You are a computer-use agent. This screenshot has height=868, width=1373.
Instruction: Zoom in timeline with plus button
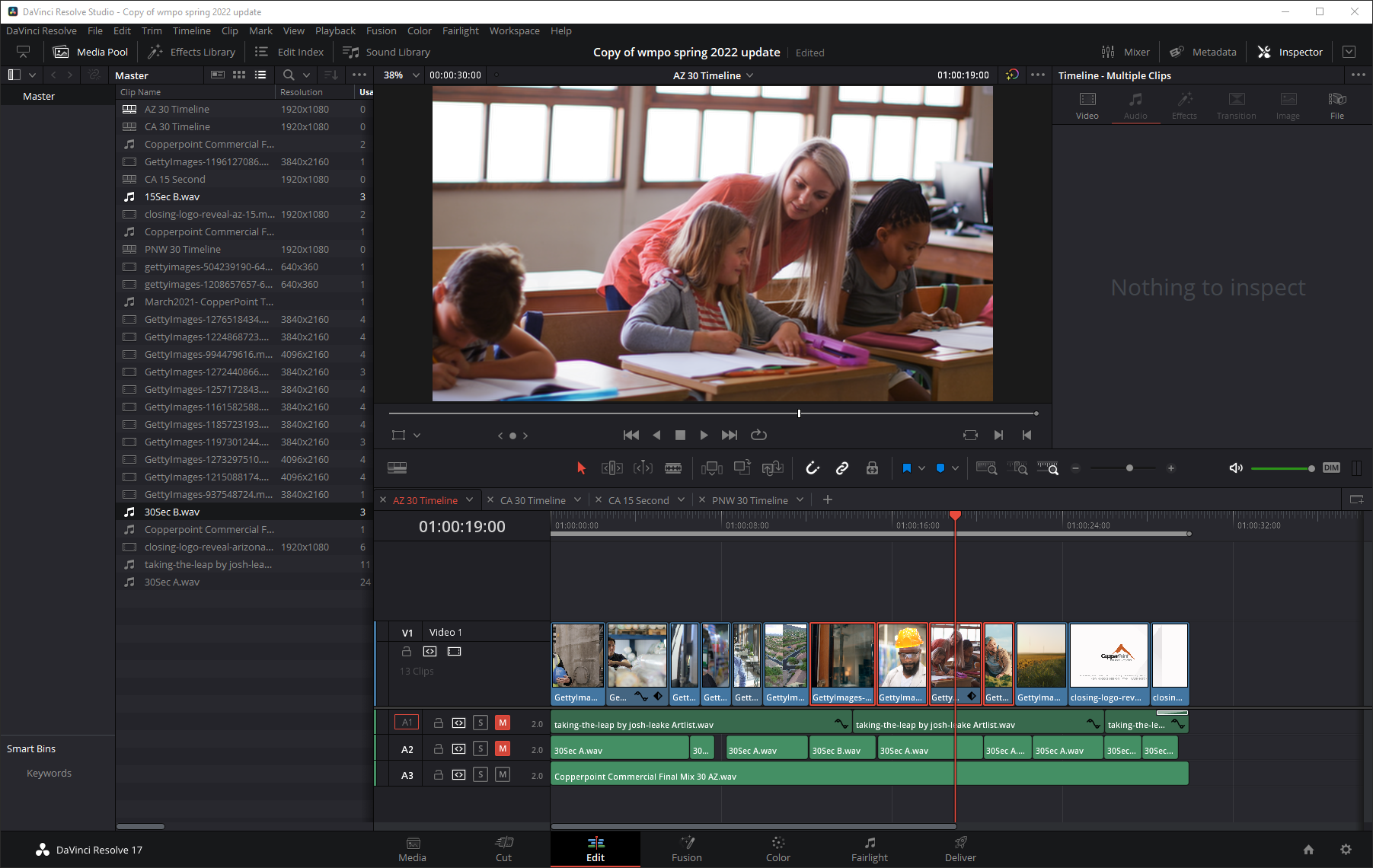[x=1171, y=468]
